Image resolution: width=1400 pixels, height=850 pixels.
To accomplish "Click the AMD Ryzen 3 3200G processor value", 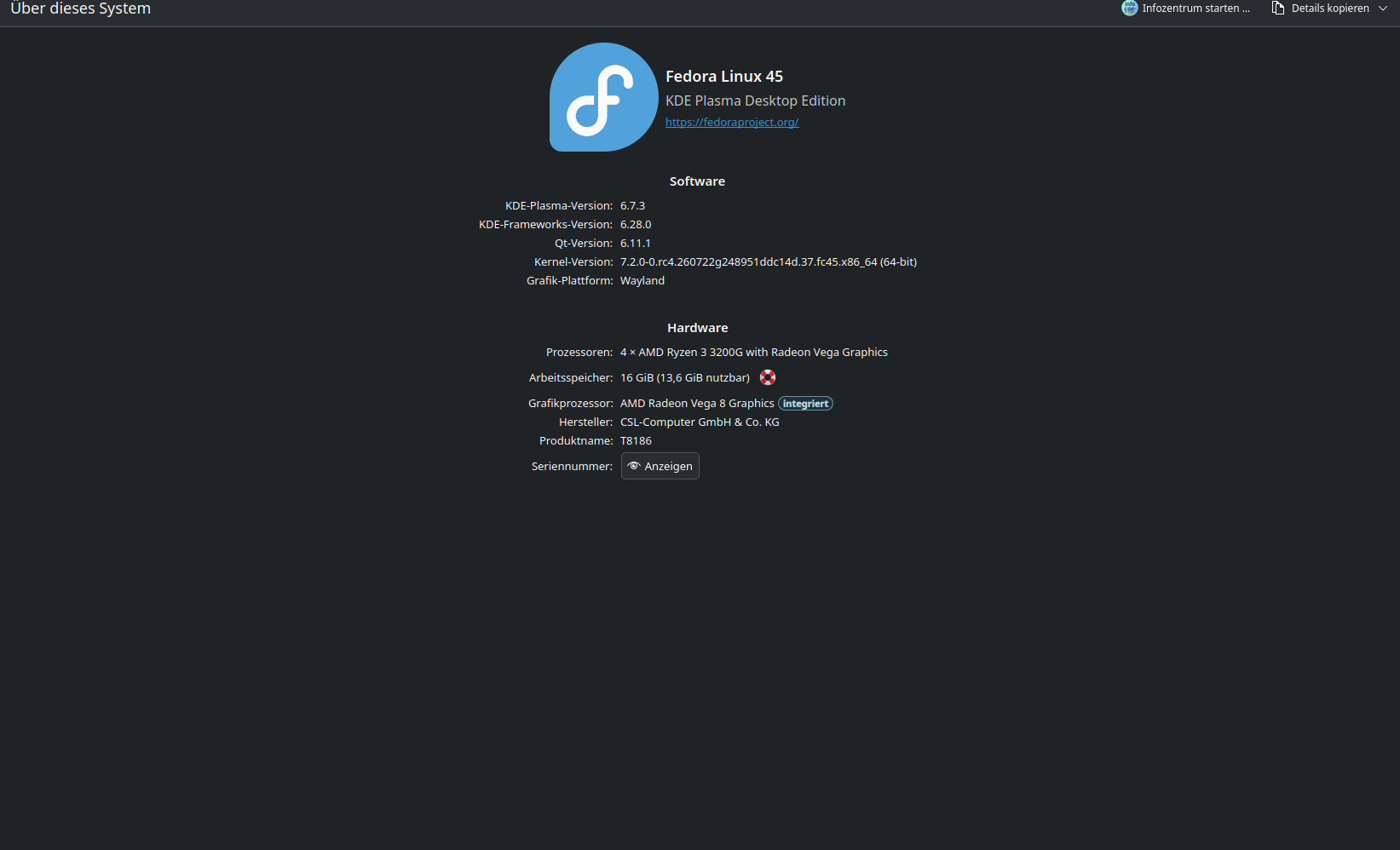I will point(754,353).
